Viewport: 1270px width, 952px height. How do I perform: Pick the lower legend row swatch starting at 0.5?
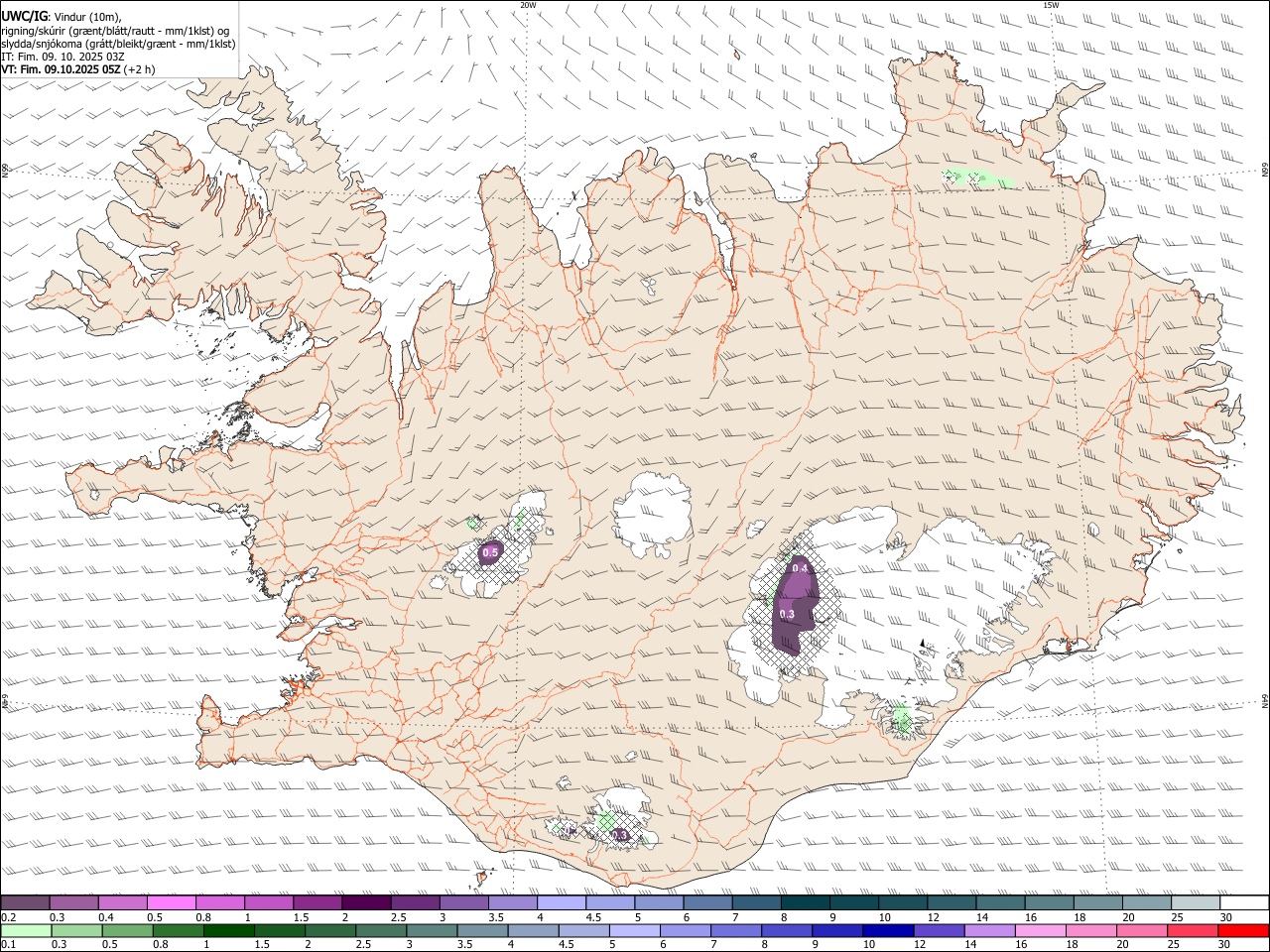[127, 930]
